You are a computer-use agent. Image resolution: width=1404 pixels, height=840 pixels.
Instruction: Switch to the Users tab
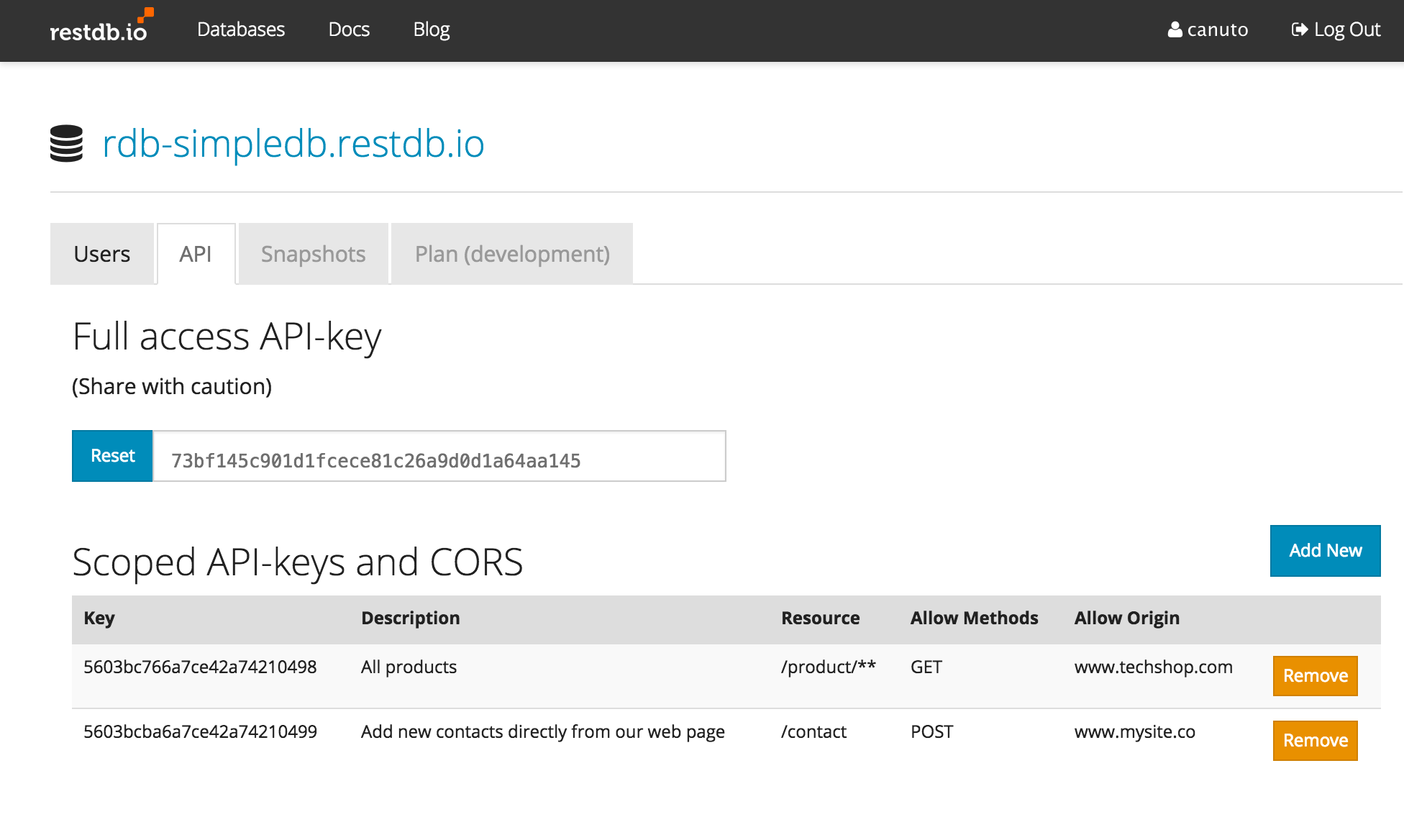[x=102, y=254]
